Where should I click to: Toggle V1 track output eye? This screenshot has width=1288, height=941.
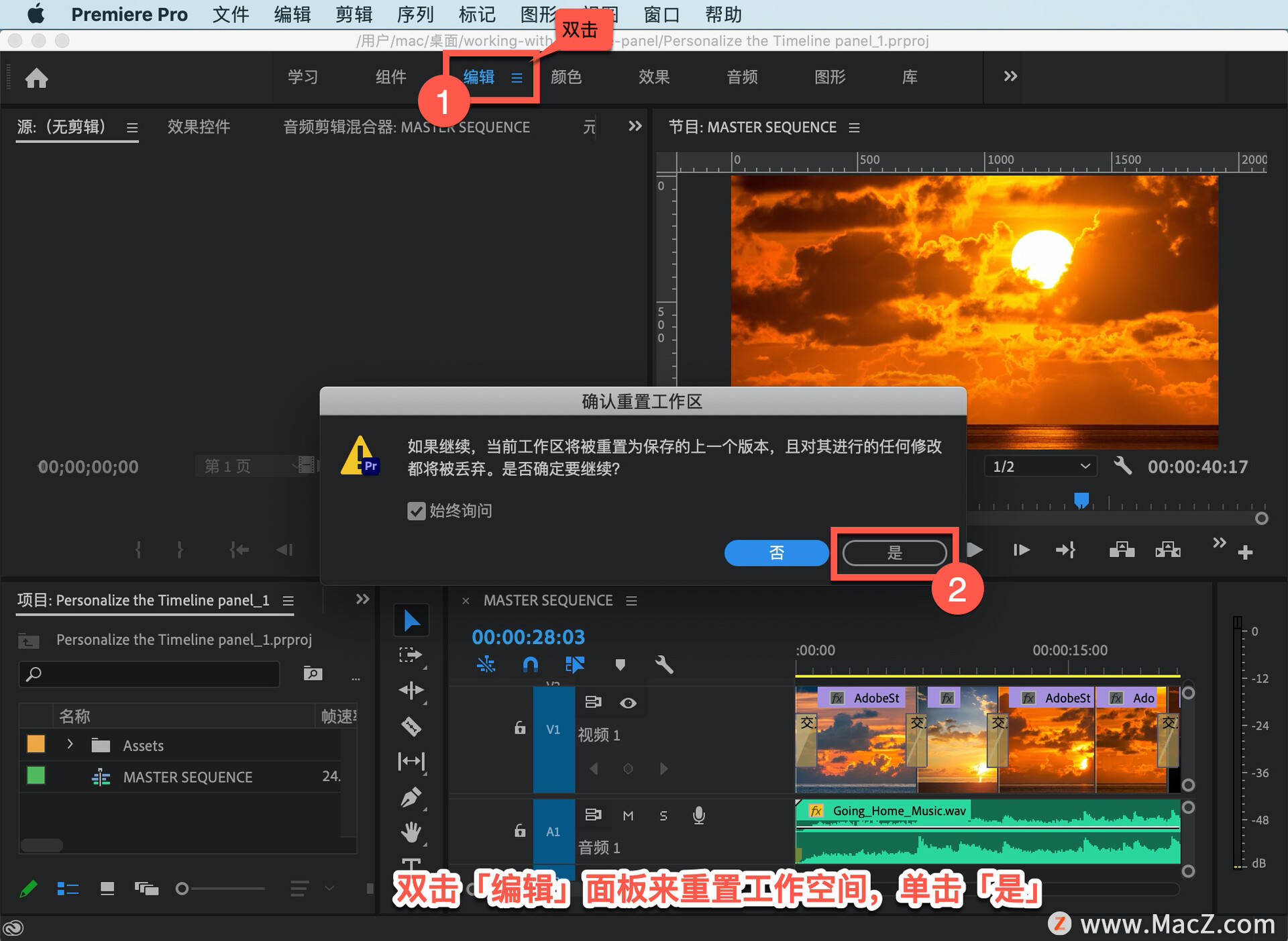(x=628, y=703)
